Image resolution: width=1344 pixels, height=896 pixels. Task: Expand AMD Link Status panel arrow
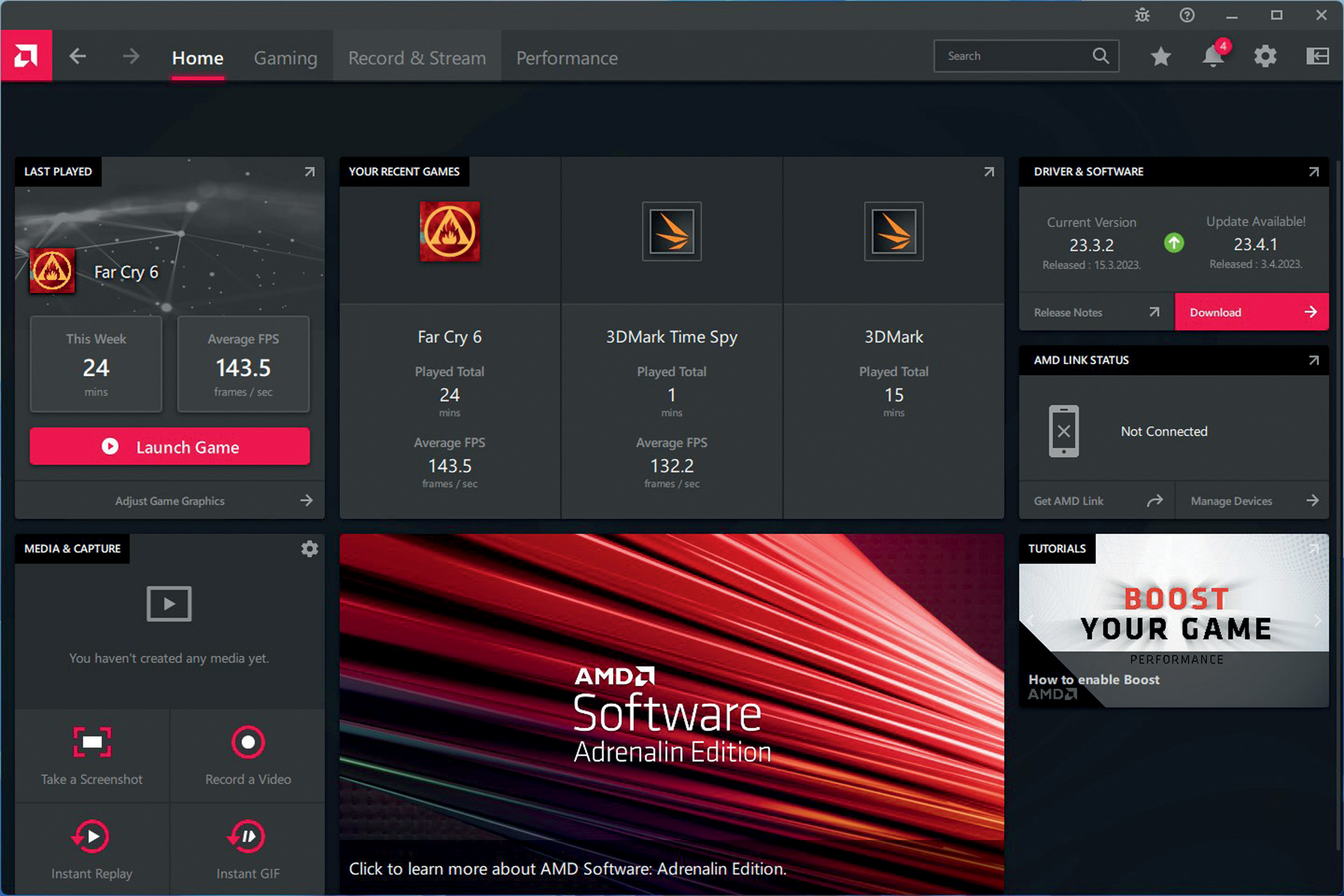pos(1314,360)
